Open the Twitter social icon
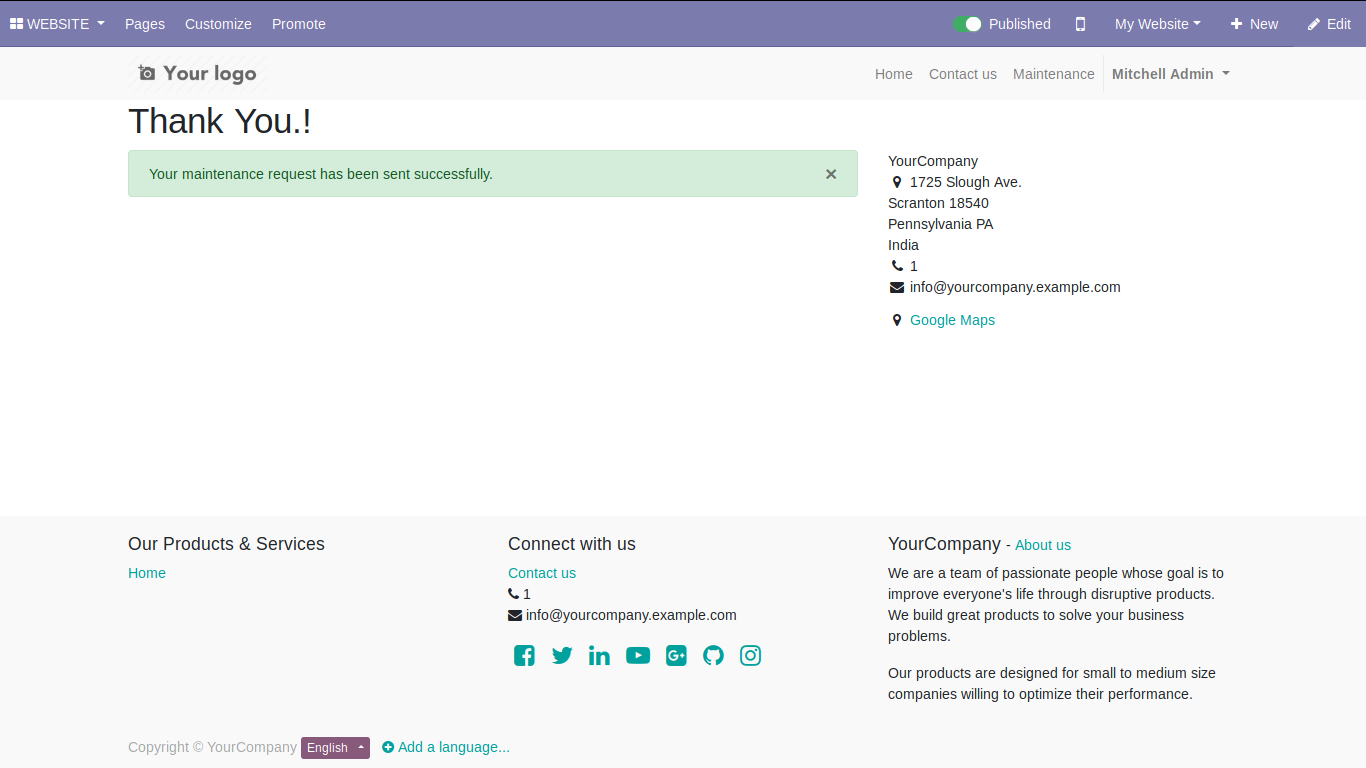 [562, 655]
